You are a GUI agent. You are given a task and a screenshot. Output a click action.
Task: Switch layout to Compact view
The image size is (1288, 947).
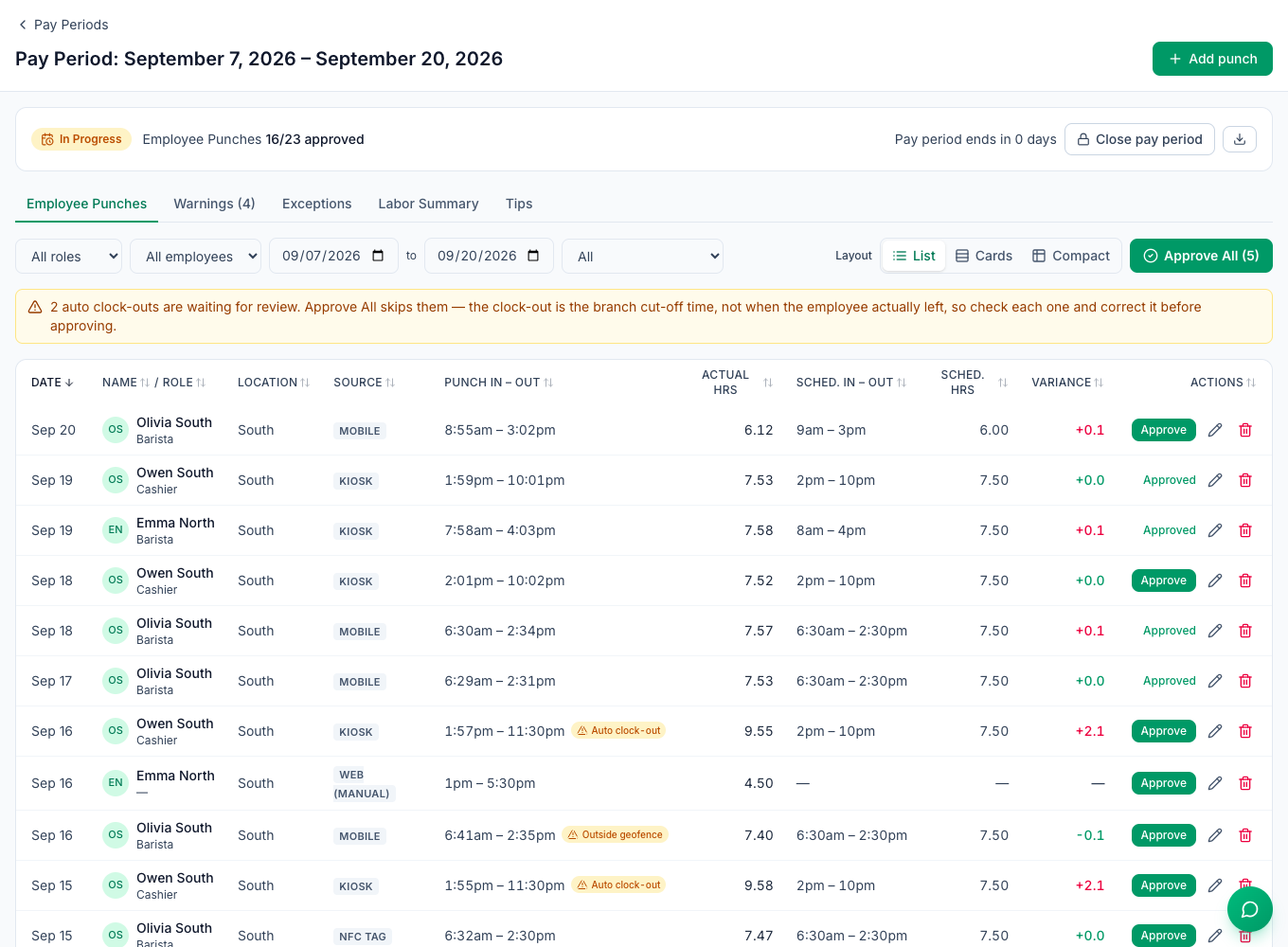[x=1071, y=256]
